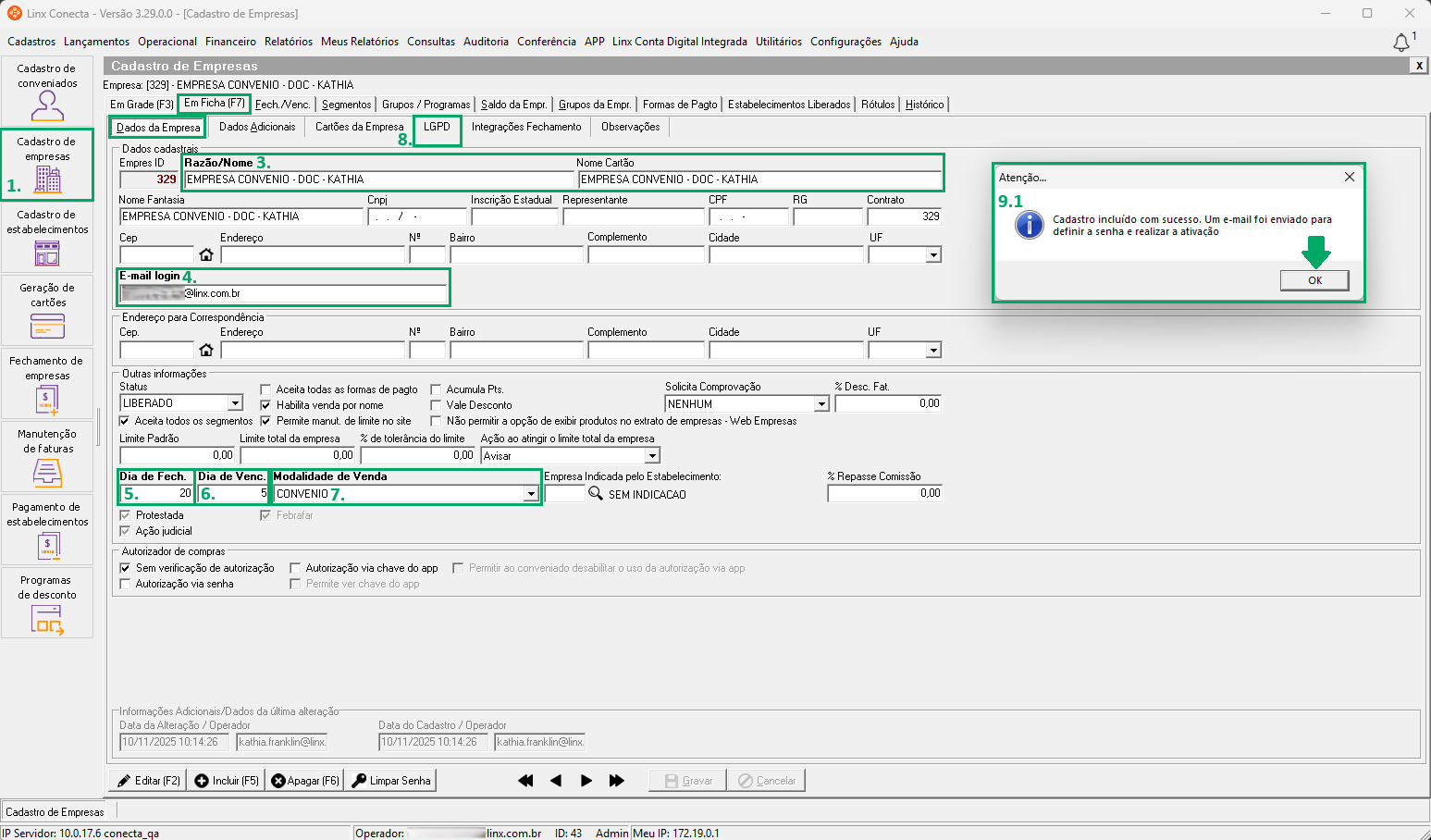1431x840 pixels.
Task: Click the Dia de Fech. input field
Action: (156, 494)
